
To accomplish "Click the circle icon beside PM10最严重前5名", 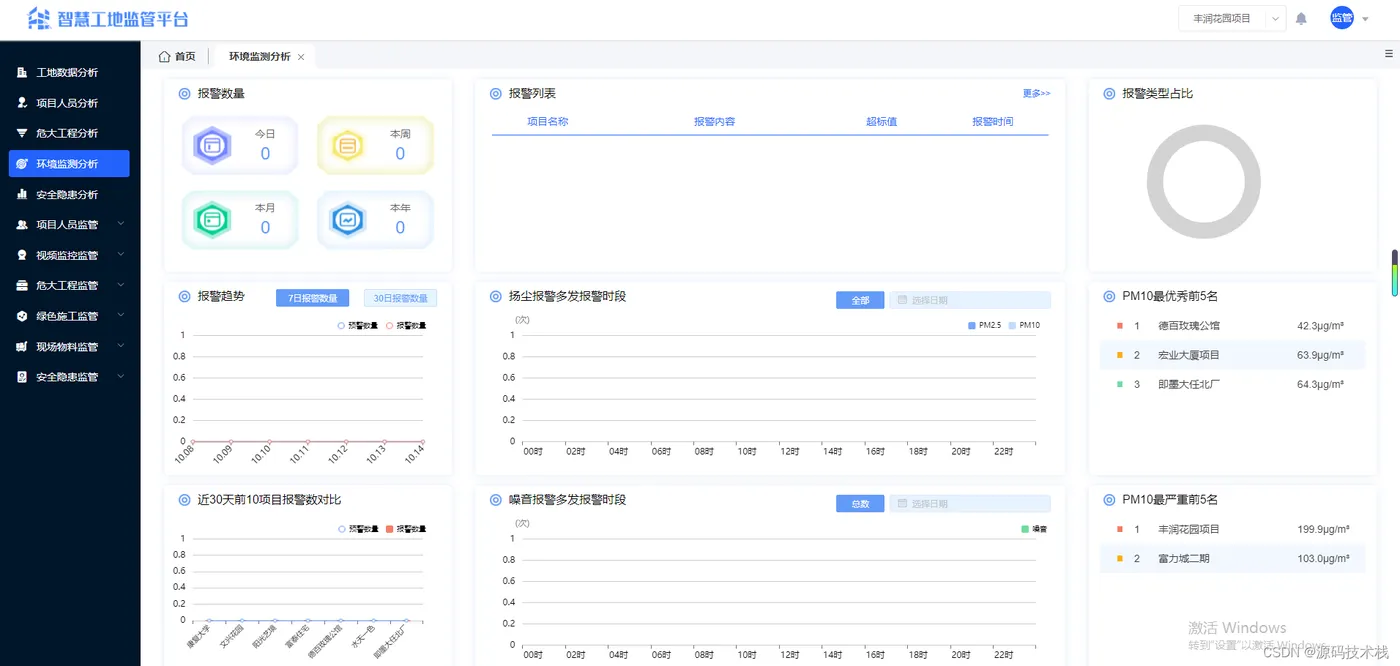I will (x=1109, y=500).
